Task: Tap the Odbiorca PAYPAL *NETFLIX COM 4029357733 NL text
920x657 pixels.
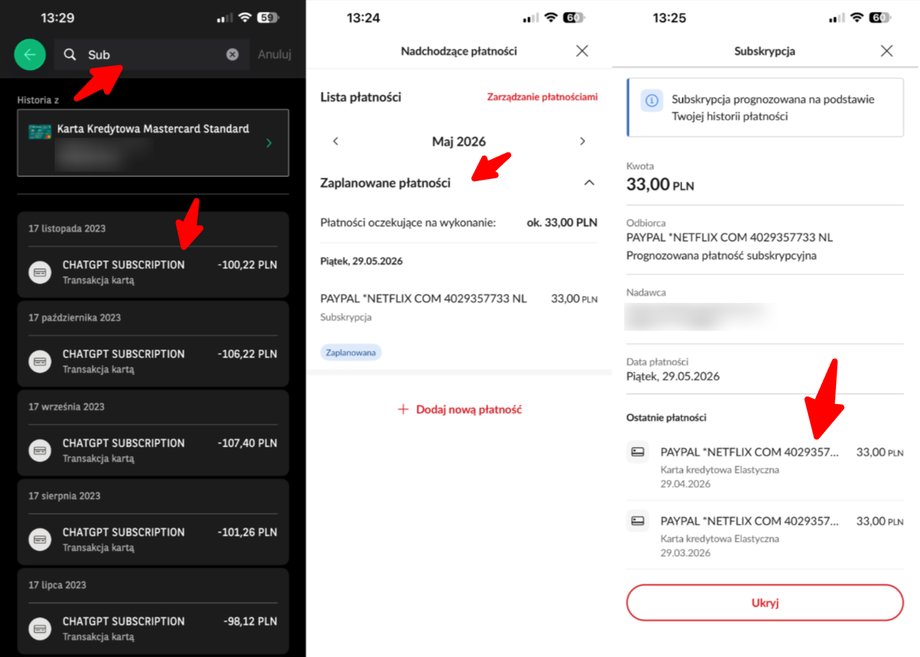Action: pos(729,238)
